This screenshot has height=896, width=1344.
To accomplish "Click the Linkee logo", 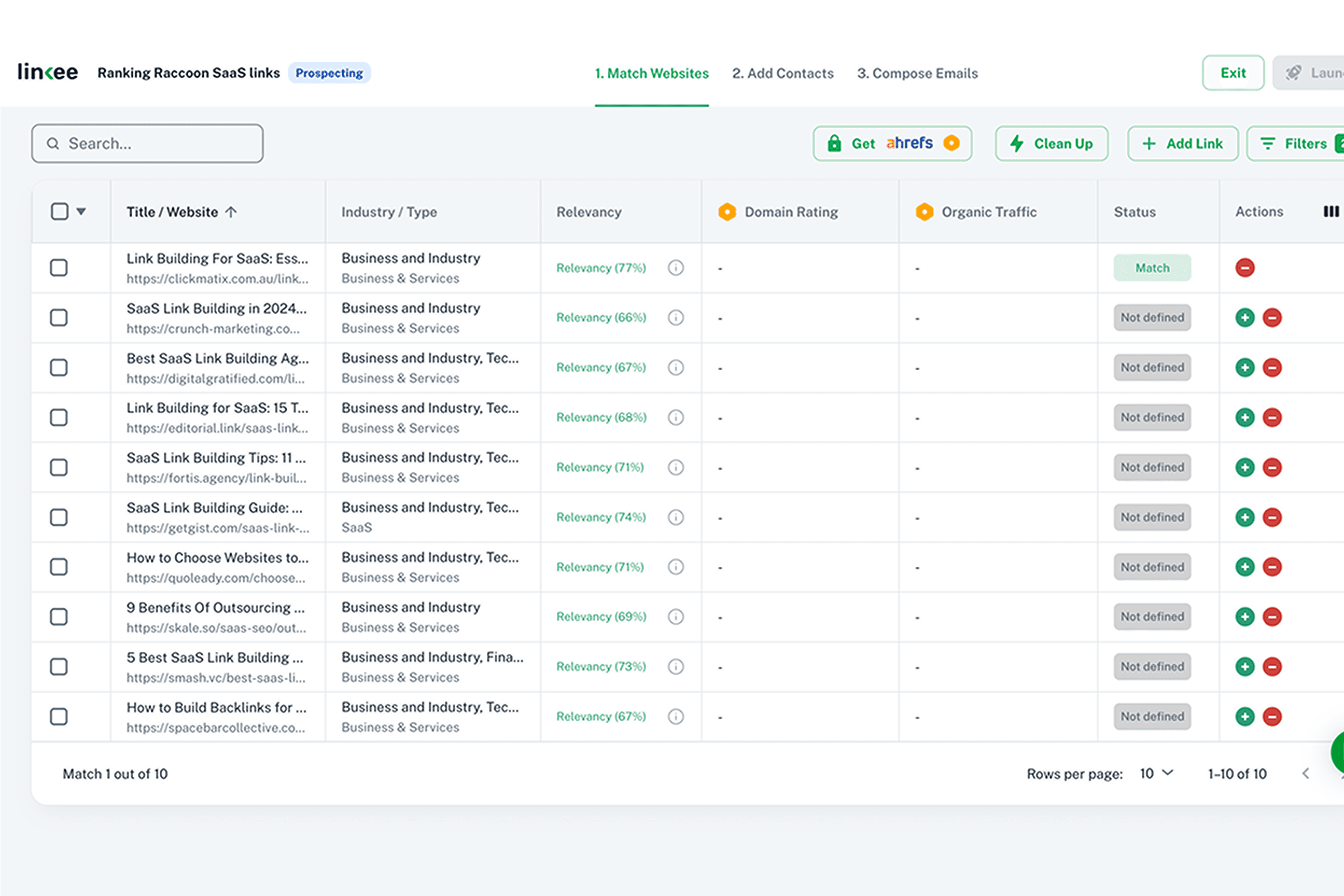I will click(x=47, y=73).
